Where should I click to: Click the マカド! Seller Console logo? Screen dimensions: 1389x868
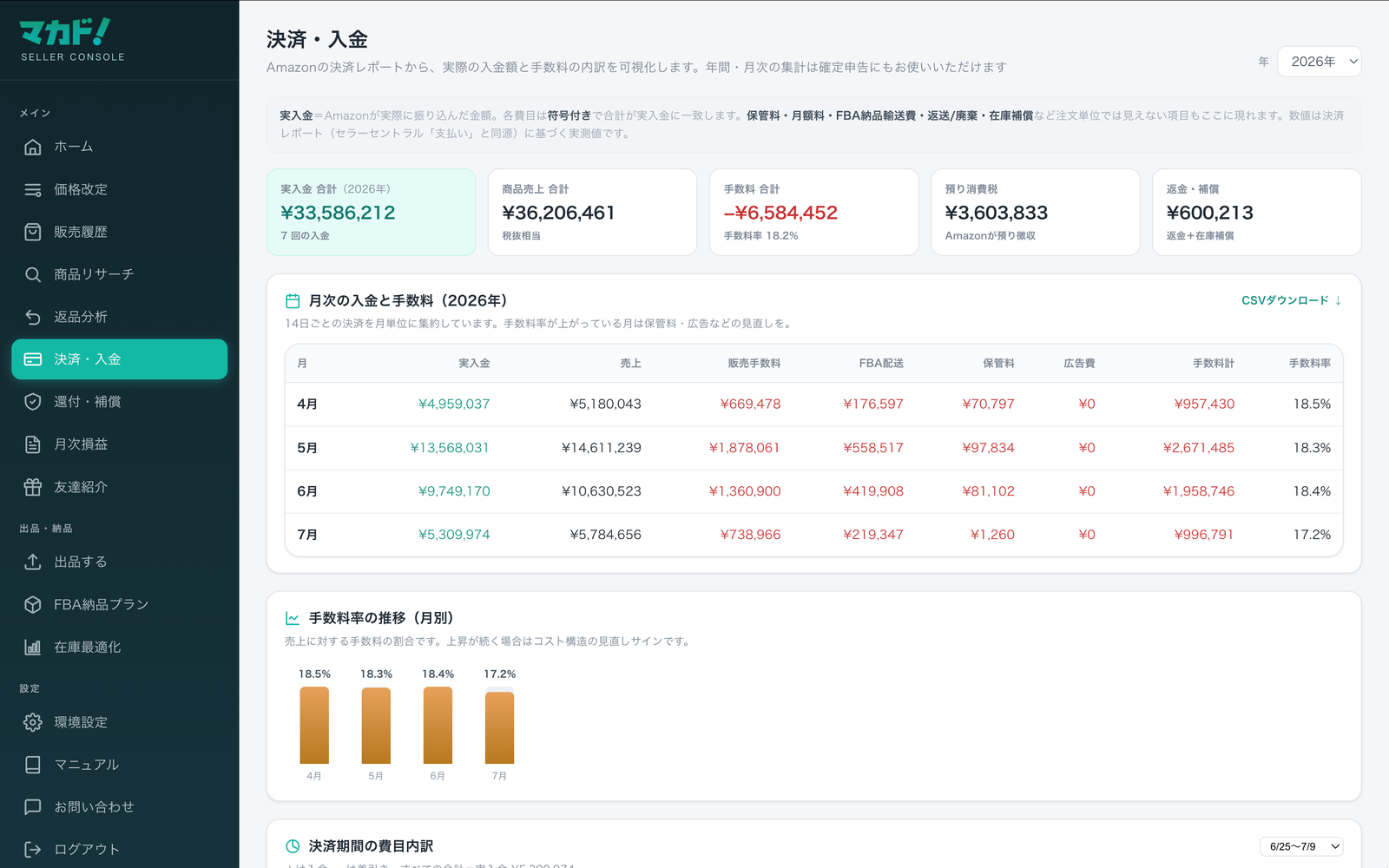(72, 40)
